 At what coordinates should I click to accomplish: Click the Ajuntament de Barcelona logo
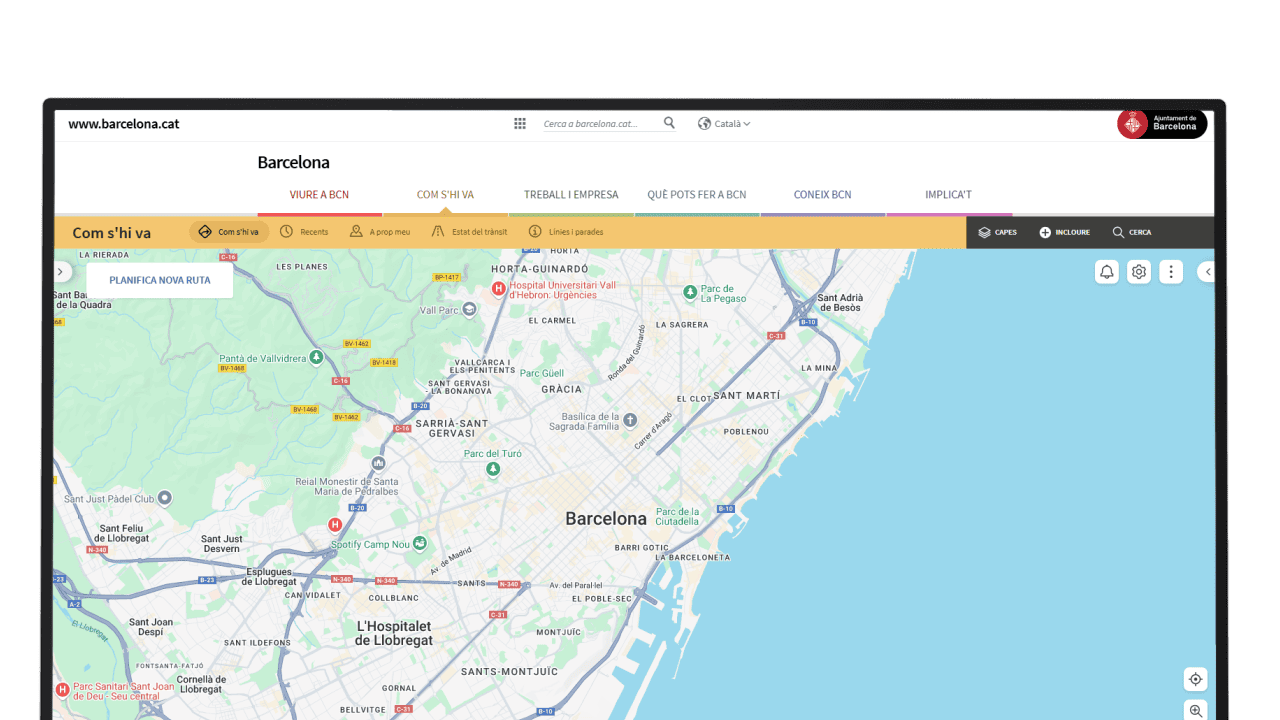pos(1162,124)
